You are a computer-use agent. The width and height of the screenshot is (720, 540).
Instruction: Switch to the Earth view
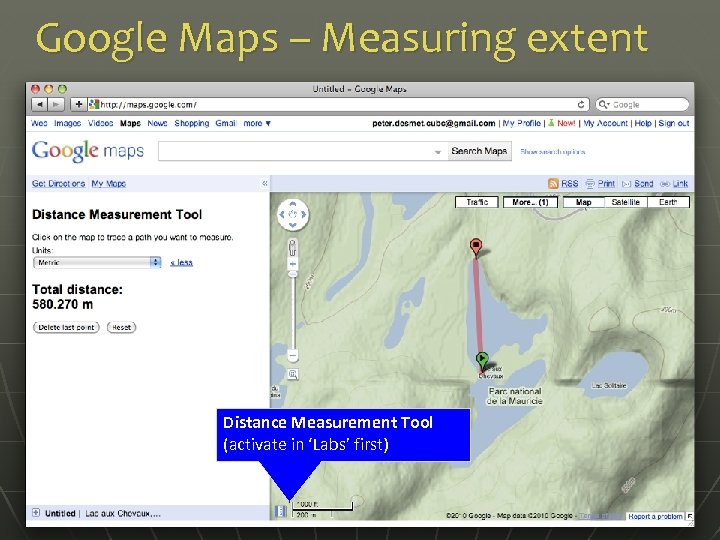(668, 202)
